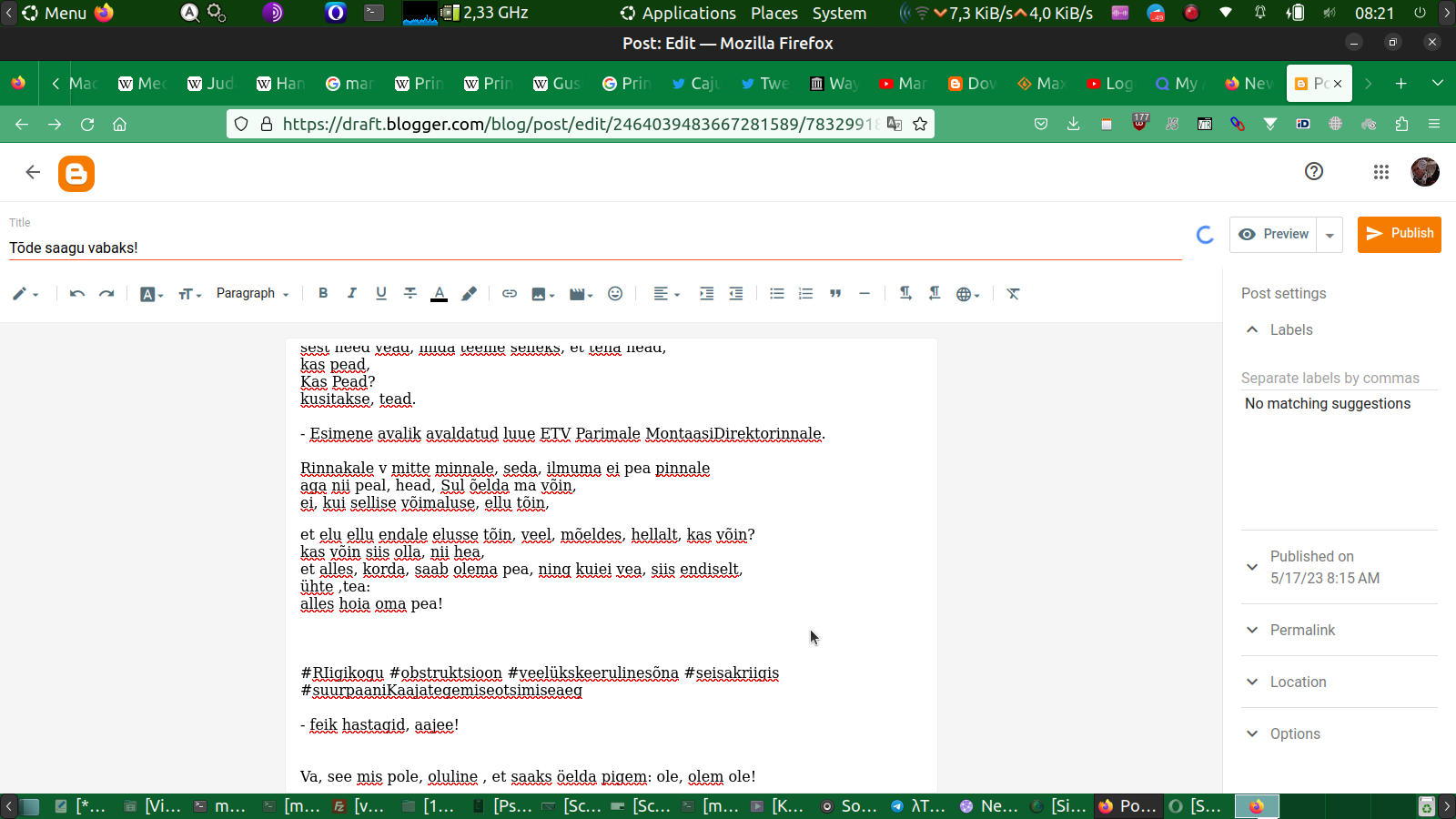
Task: Open the Menu launcher in the top panel
Action: click(x=55, y=13)
